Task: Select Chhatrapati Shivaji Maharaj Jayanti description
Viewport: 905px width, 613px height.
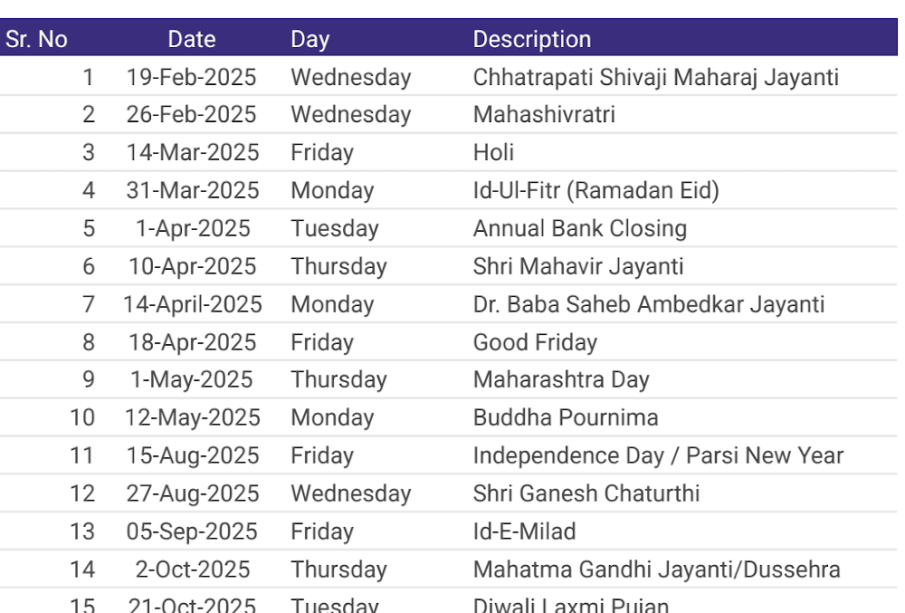Action: point(655,77)
